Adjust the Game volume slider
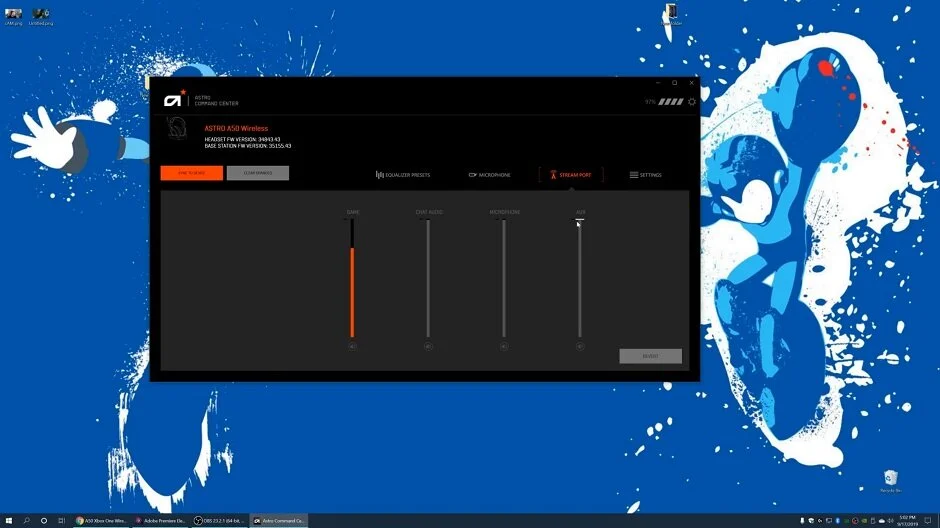This screenshot has width=940, height=528. [x=352, y=278]
